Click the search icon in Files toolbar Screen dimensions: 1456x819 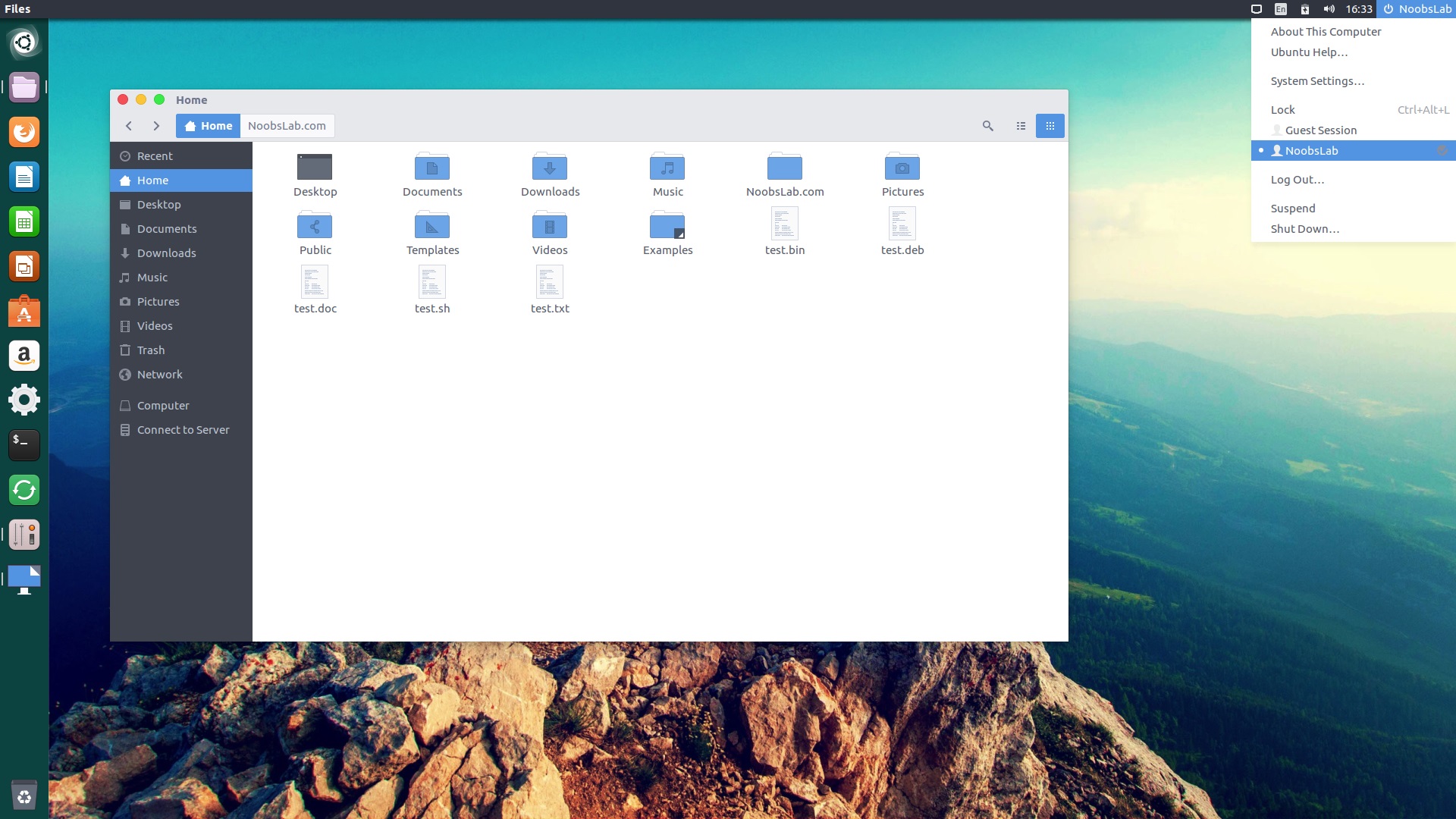pos(987,126)
